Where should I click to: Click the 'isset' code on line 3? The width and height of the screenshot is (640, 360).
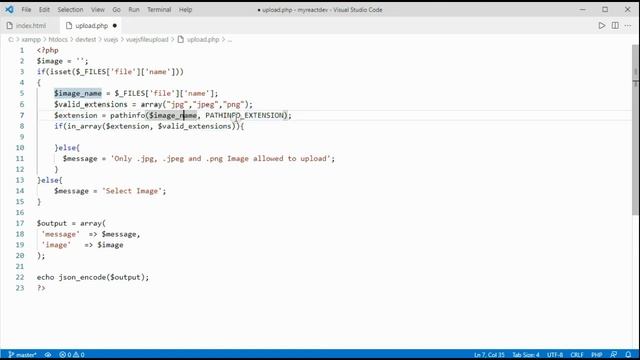click(60, 72)
